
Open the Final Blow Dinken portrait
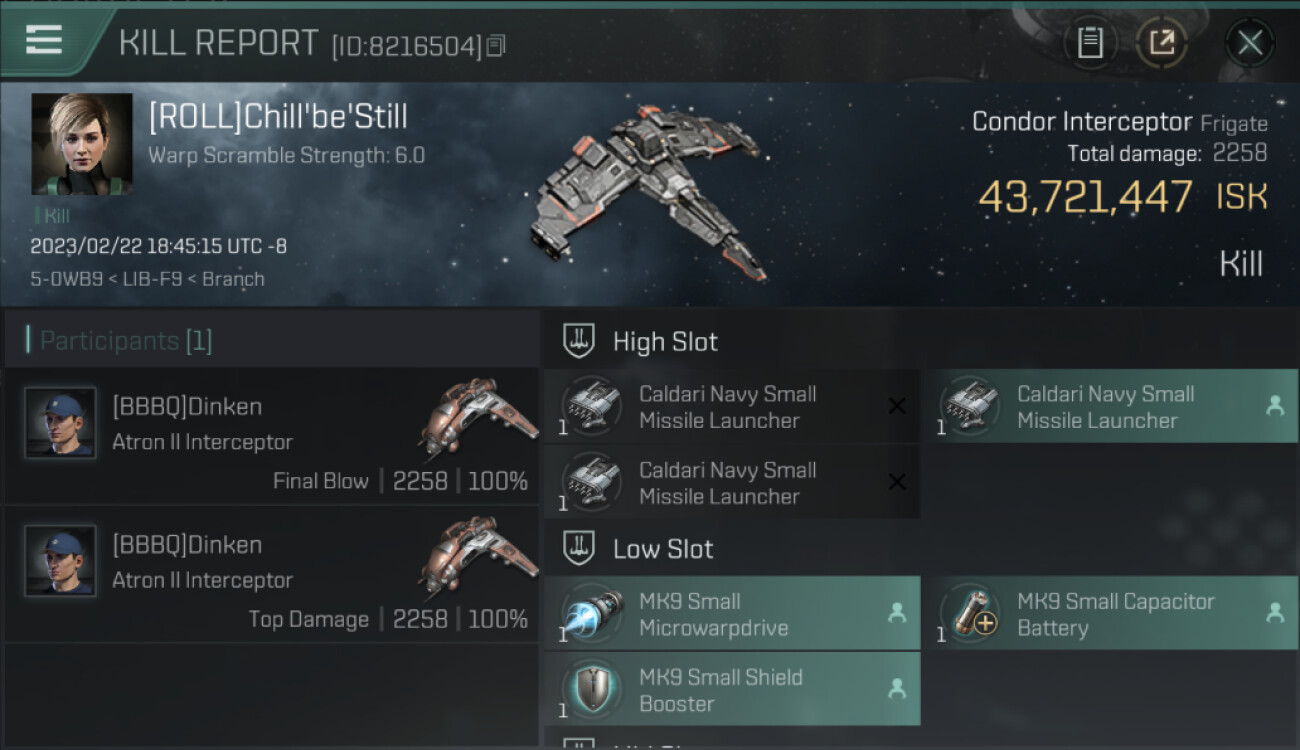tap(60, 423)
